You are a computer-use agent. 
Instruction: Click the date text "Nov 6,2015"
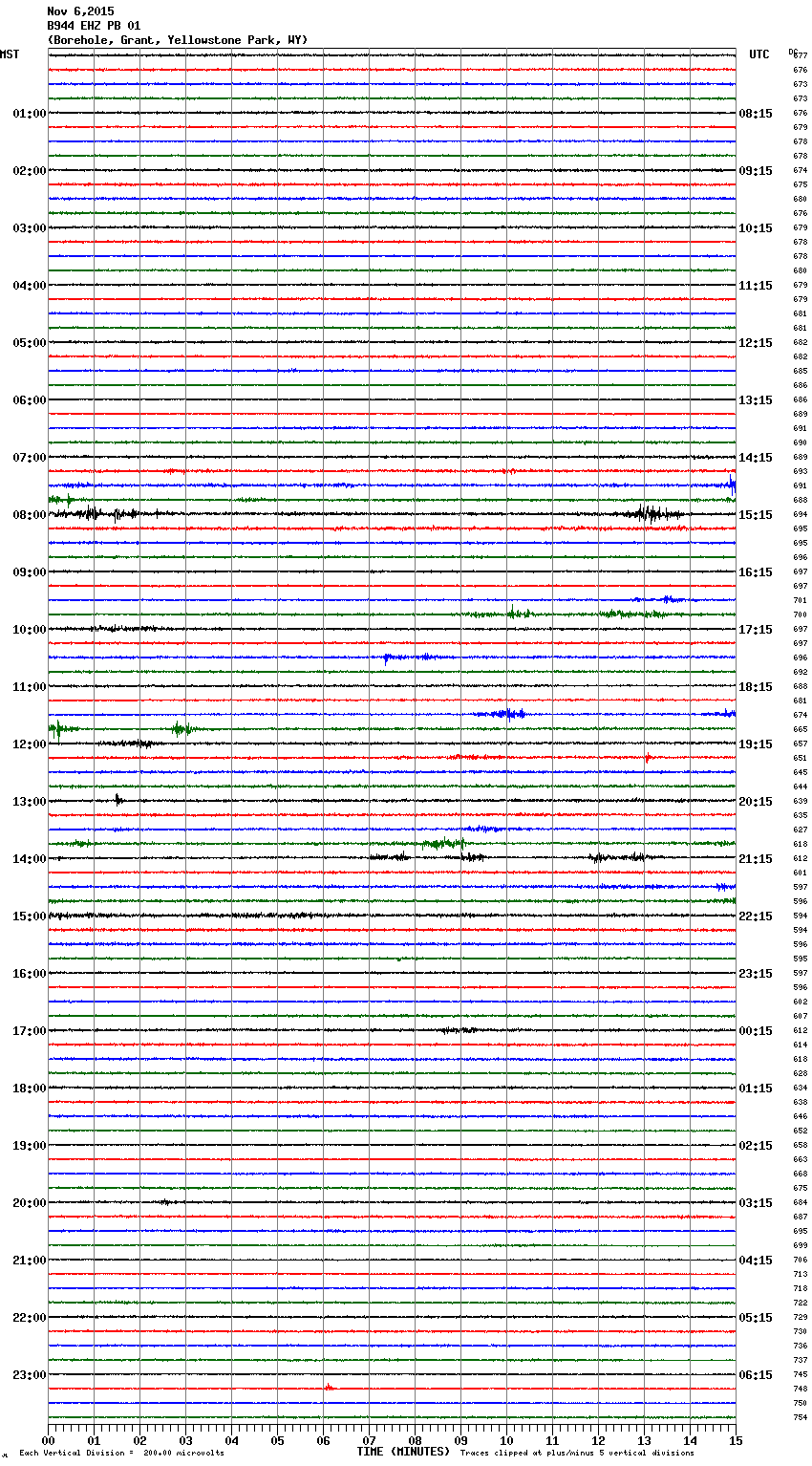pyautogui.click(x=80, y=11)
